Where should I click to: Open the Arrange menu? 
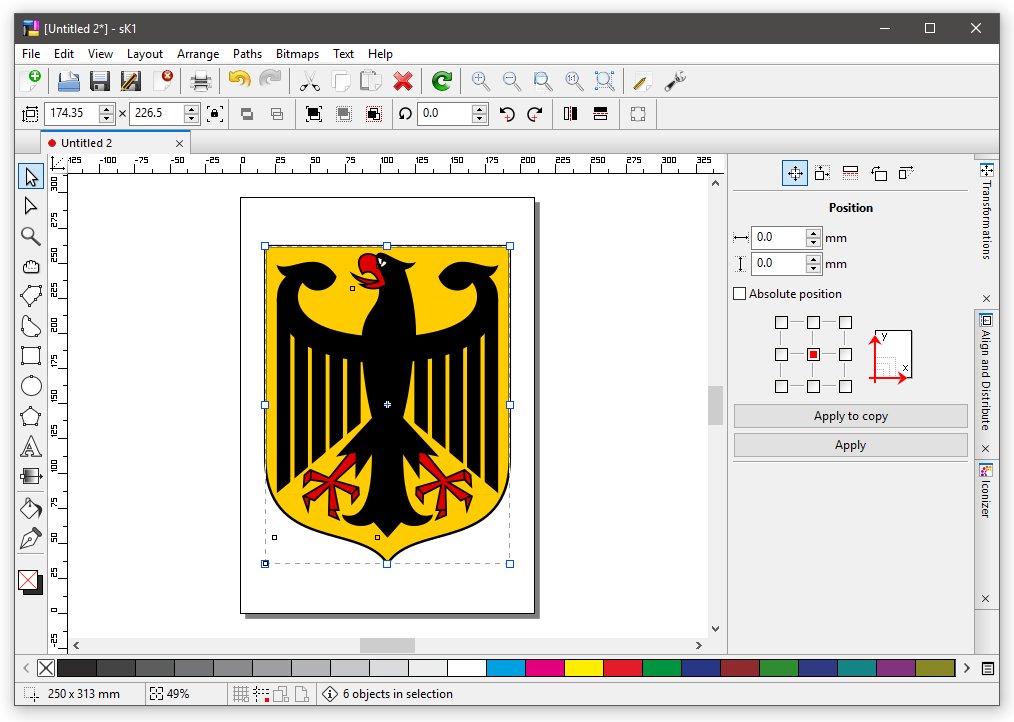coord(198,54)
